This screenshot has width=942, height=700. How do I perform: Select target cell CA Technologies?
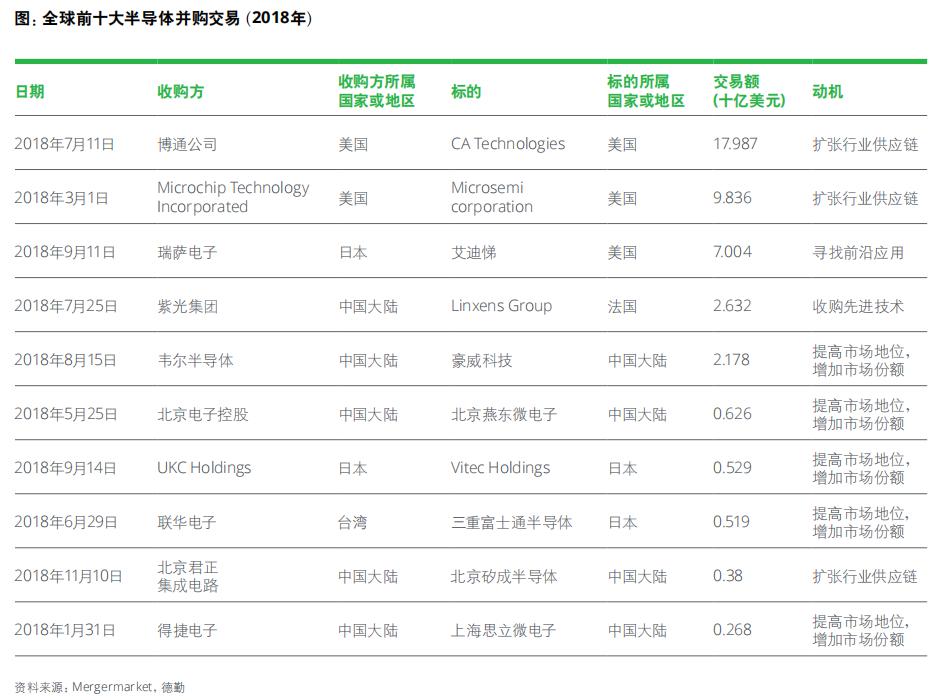[508, 144]
